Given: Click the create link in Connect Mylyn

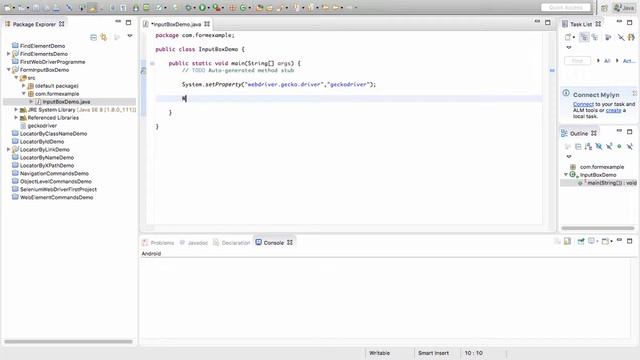Looking at the screenshot, I should pos(613,110).
